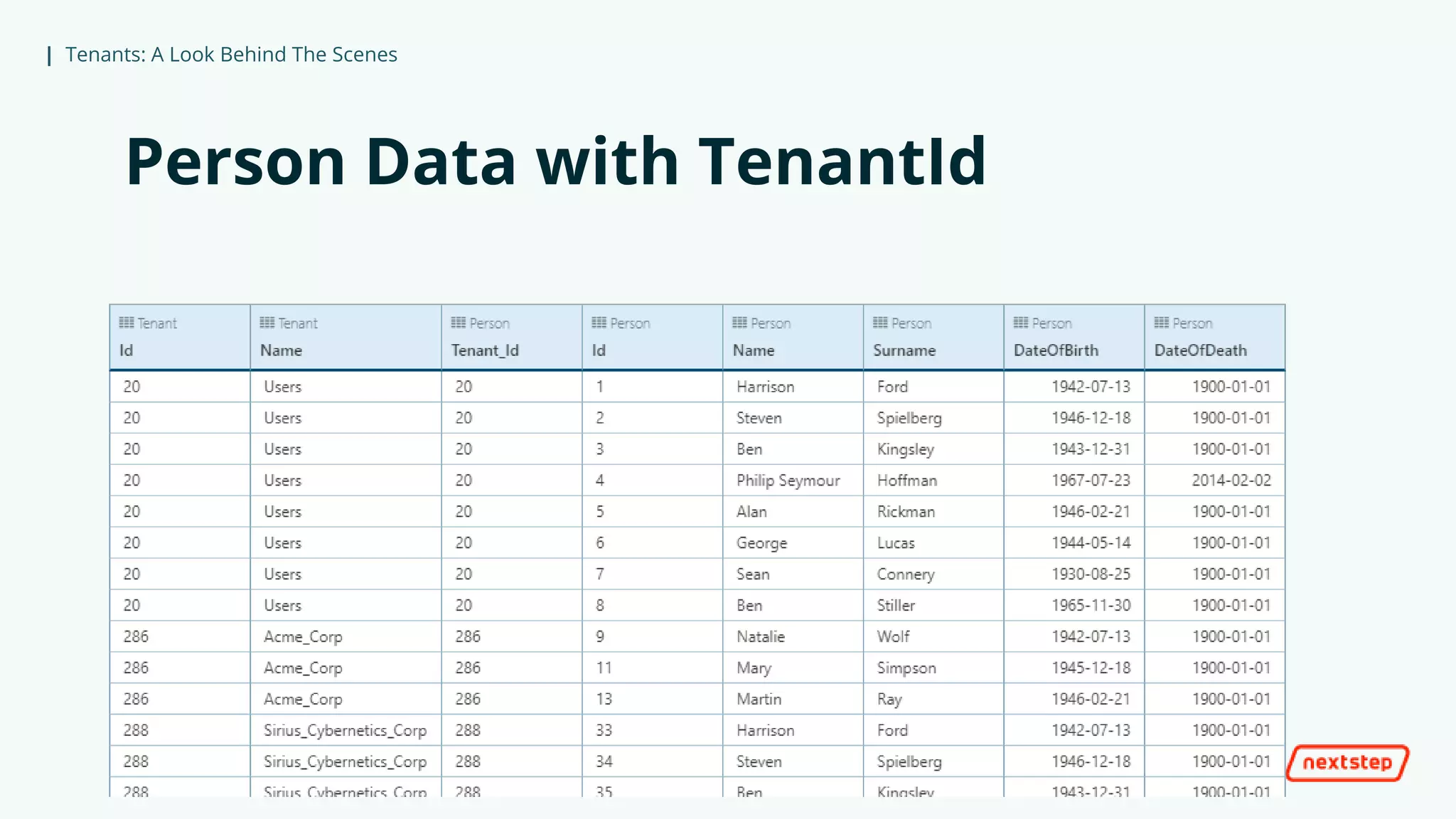Click the table icon above Surname header

[x=881, y=323]
